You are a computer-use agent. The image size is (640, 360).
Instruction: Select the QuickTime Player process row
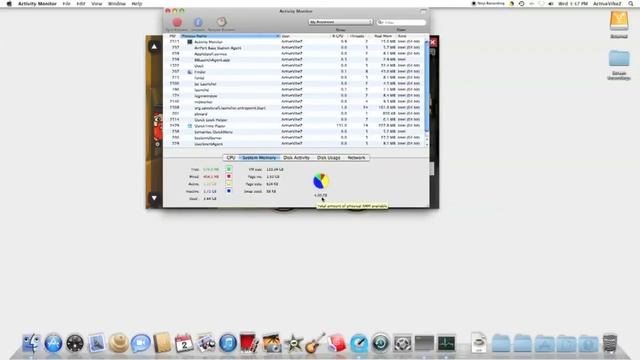(x=294, y=126)
